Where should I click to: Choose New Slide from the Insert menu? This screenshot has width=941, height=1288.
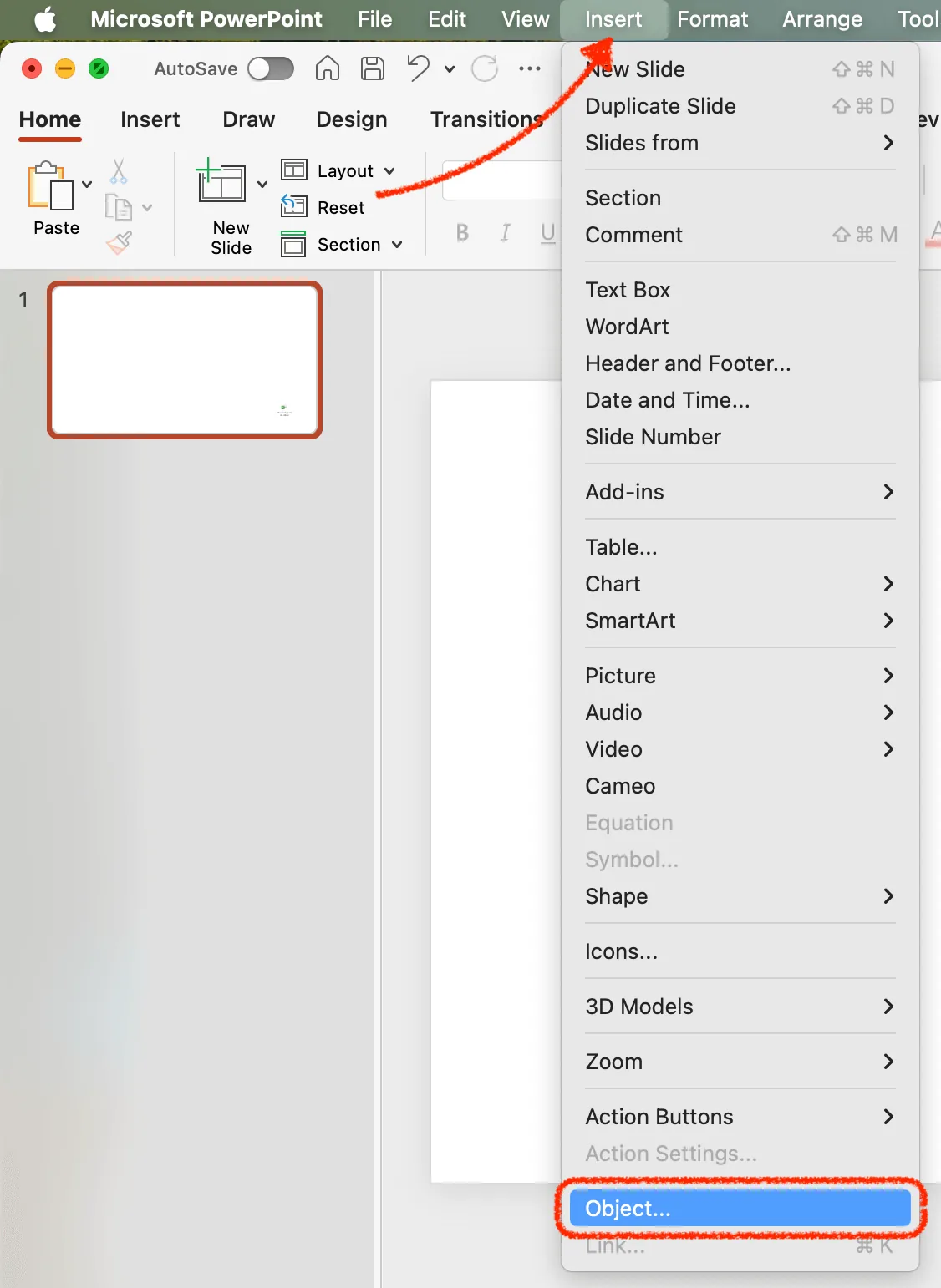point(740,69)
